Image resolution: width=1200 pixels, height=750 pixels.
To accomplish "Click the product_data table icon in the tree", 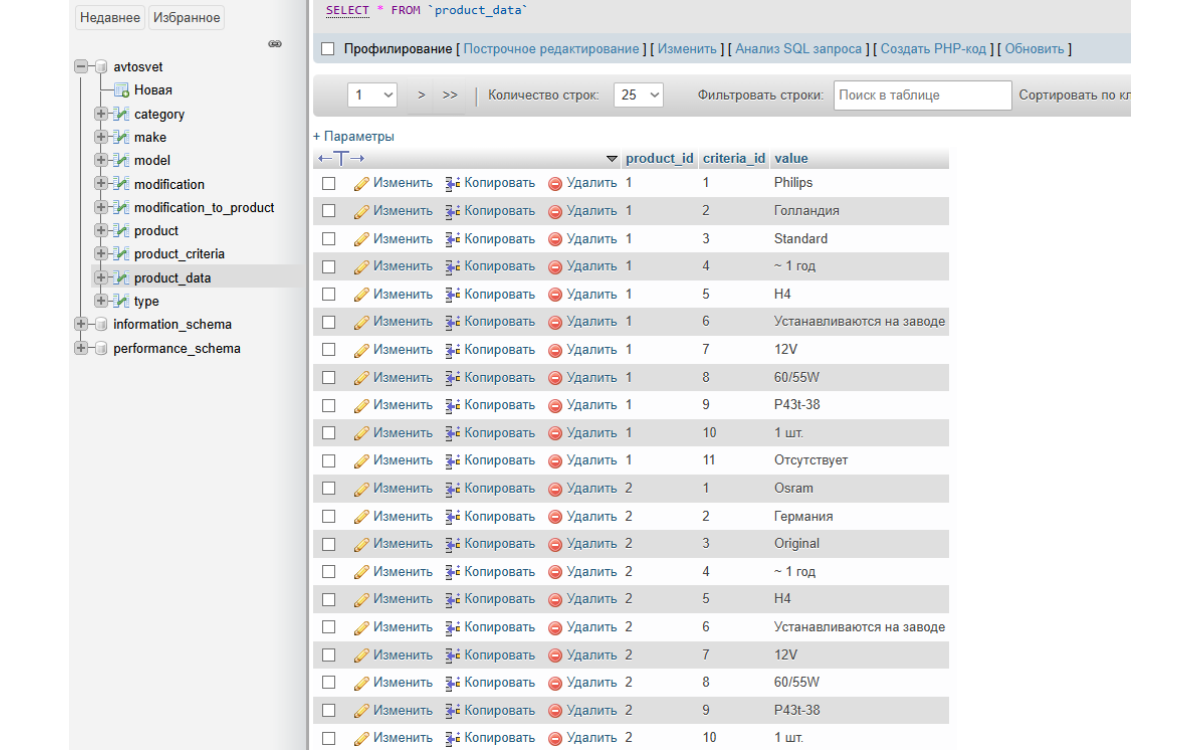I will (122, 278).
